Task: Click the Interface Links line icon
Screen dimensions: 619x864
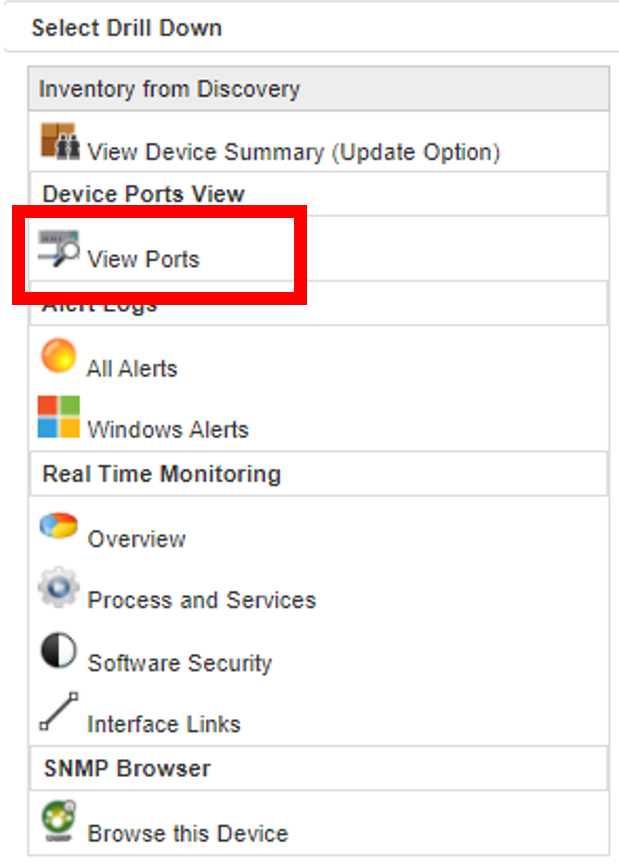Action: click(x=58, y=711)
